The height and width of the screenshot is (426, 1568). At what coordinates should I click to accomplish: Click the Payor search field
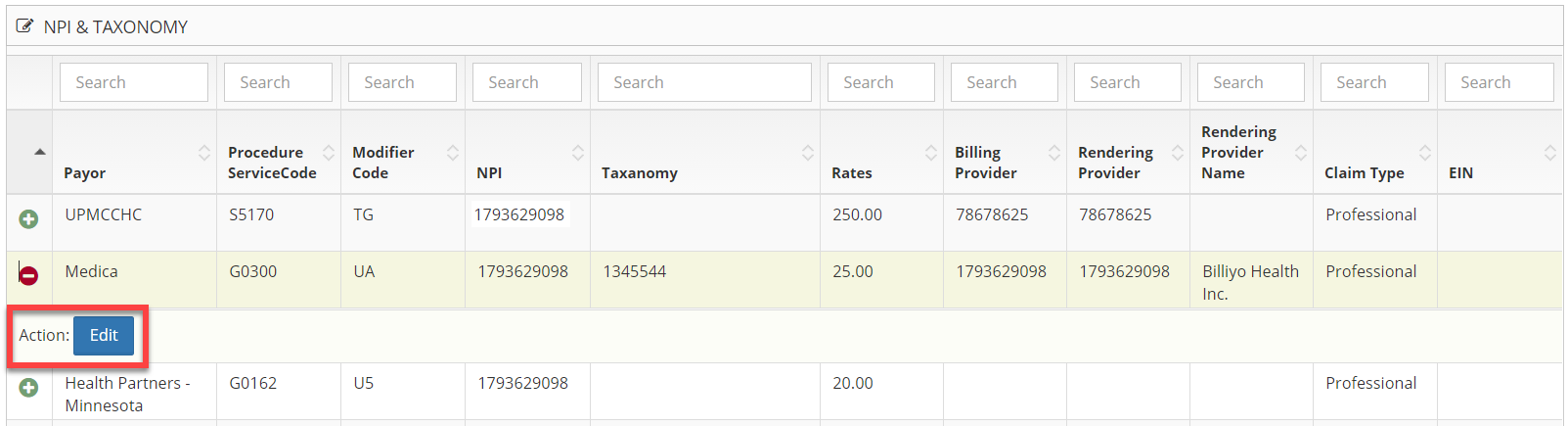click(x=134, y=82)
